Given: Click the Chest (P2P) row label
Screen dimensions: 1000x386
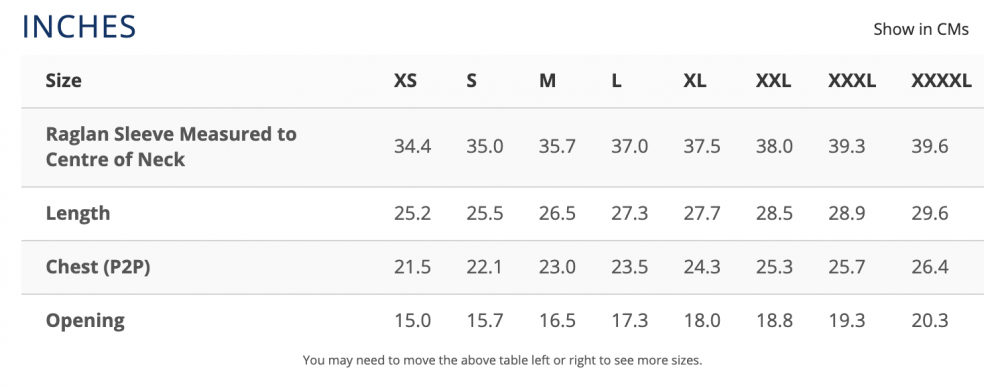Looking at the screenshot, I should pos(98,267).
